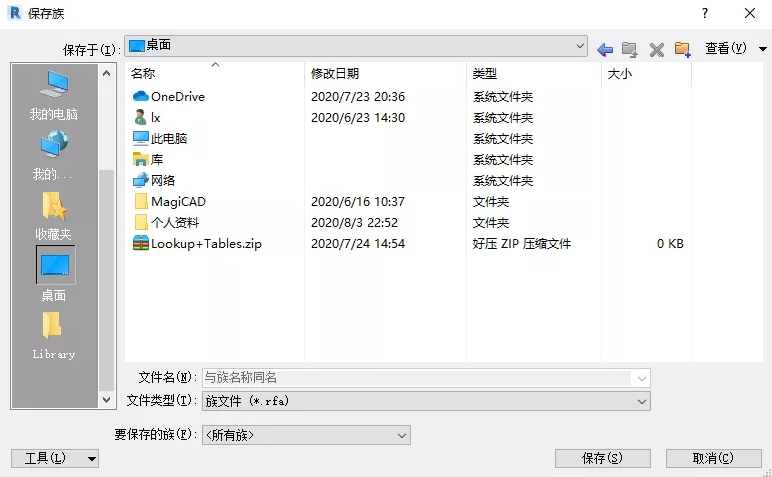Click the MagiCAD folder icon

[141, 201]
